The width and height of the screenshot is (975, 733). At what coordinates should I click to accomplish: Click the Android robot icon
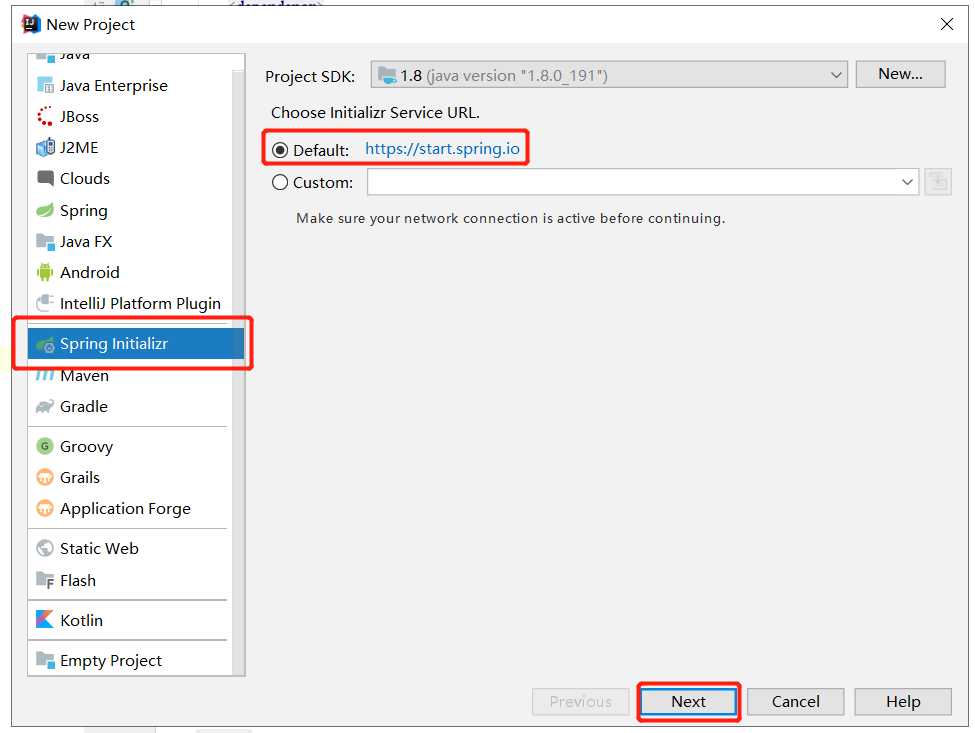click(x=45, y=272)
